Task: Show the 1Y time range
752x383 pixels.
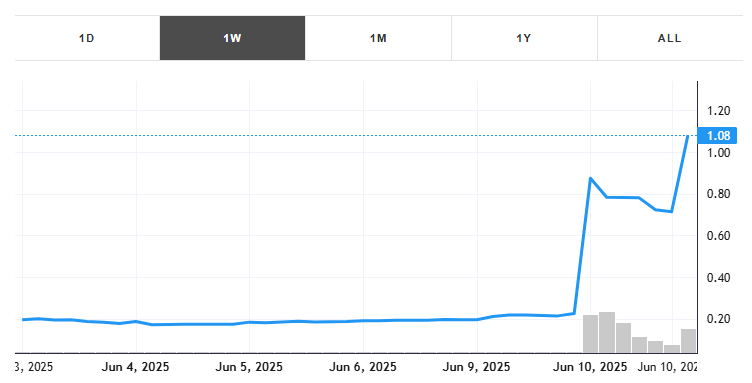Action: click(524, 38)
